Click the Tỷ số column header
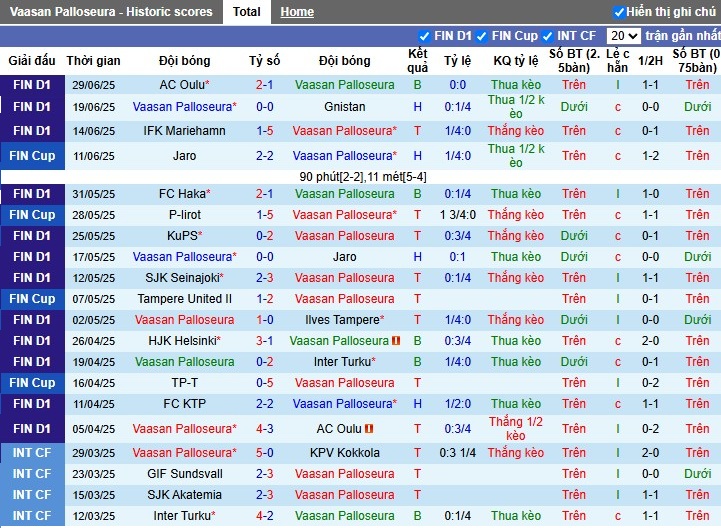This screenshot has height=528, width=721. click(264, 61)
